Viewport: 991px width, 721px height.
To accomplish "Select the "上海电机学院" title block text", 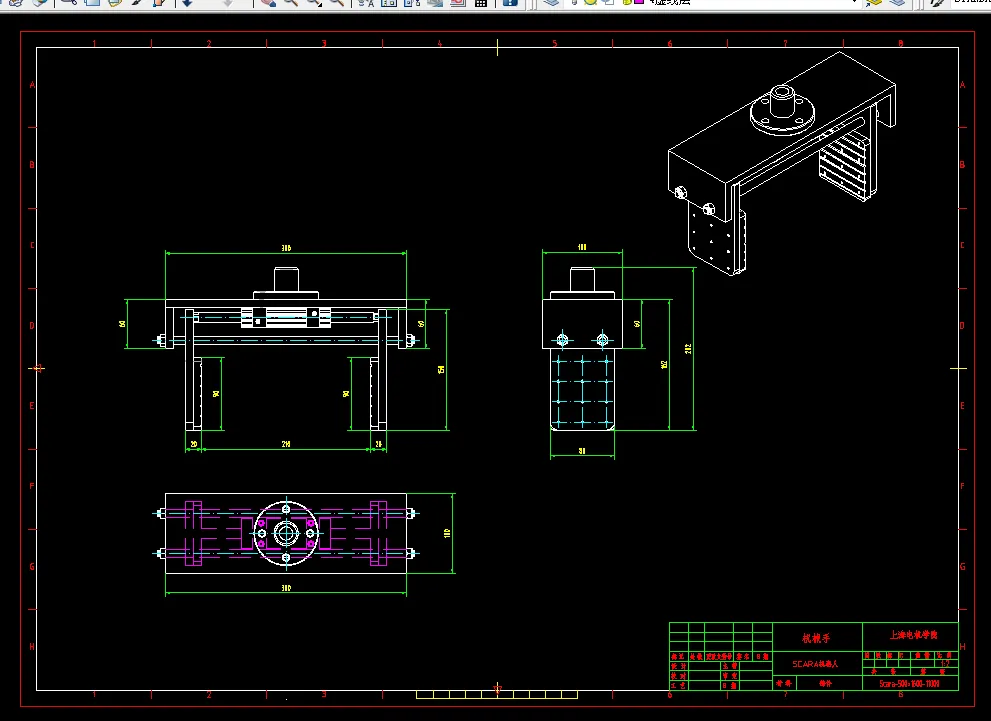I will (x=913, y=634).
